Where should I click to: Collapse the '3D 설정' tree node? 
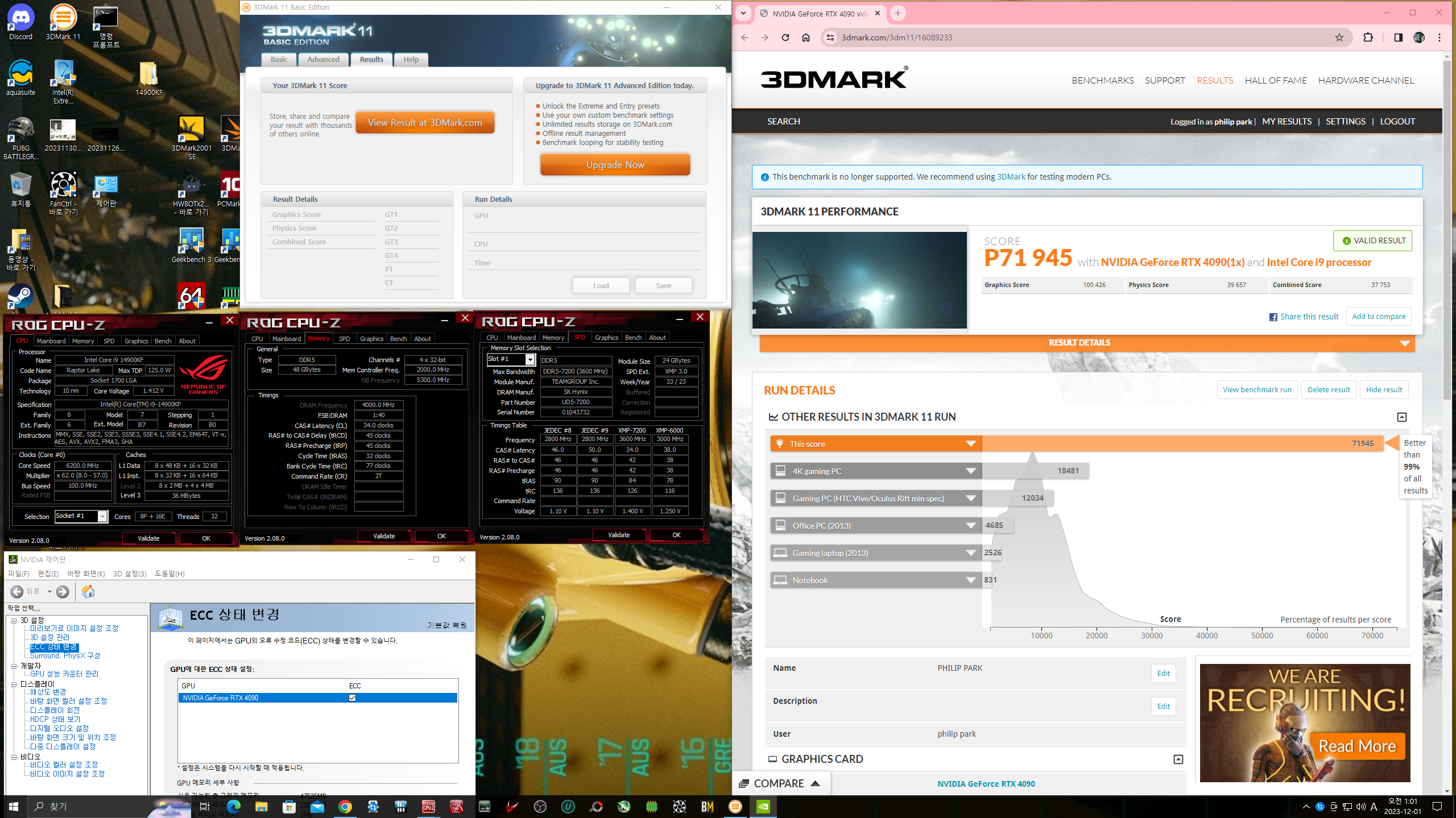pyautogui.click(x=14, y=620)
